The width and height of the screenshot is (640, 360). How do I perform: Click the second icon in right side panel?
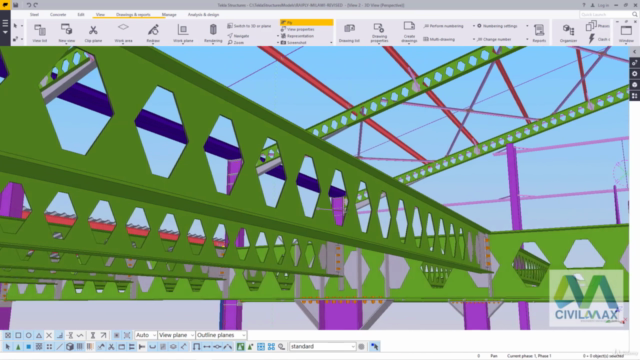click(x=635, y=73)
